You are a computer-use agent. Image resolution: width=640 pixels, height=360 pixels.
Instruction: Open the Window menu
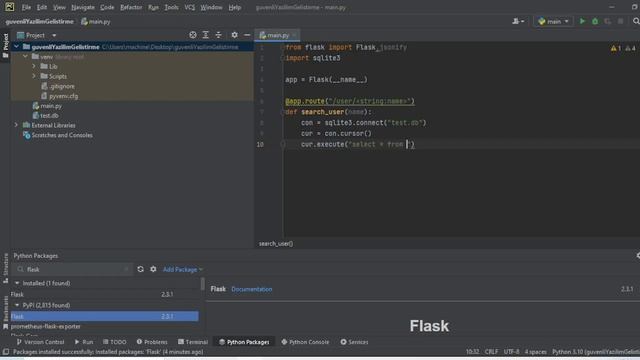211,7
